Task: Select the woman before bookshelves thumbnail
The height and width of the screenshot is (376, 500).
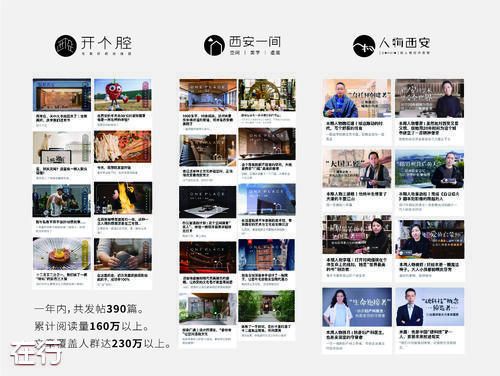Action: (x=357, y=235)
